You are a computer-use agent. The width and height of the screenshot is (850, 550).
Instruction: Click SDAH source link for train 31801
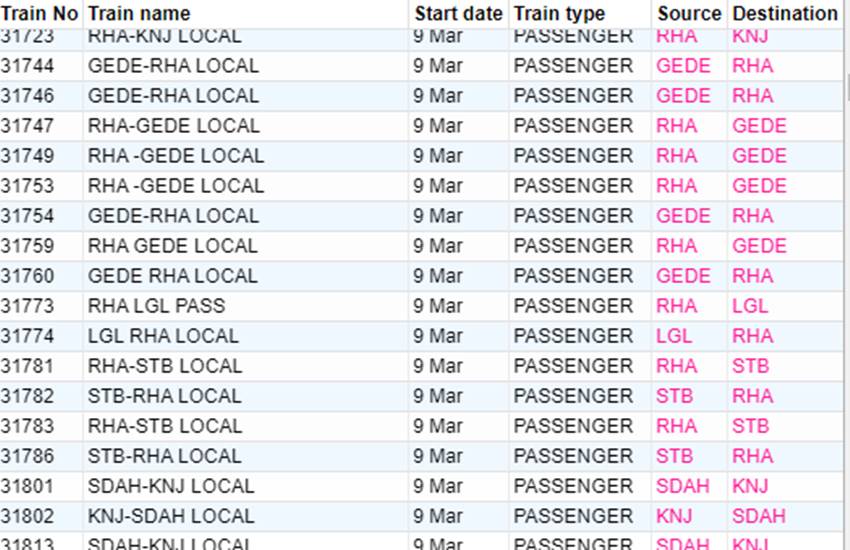coord(682,486)
